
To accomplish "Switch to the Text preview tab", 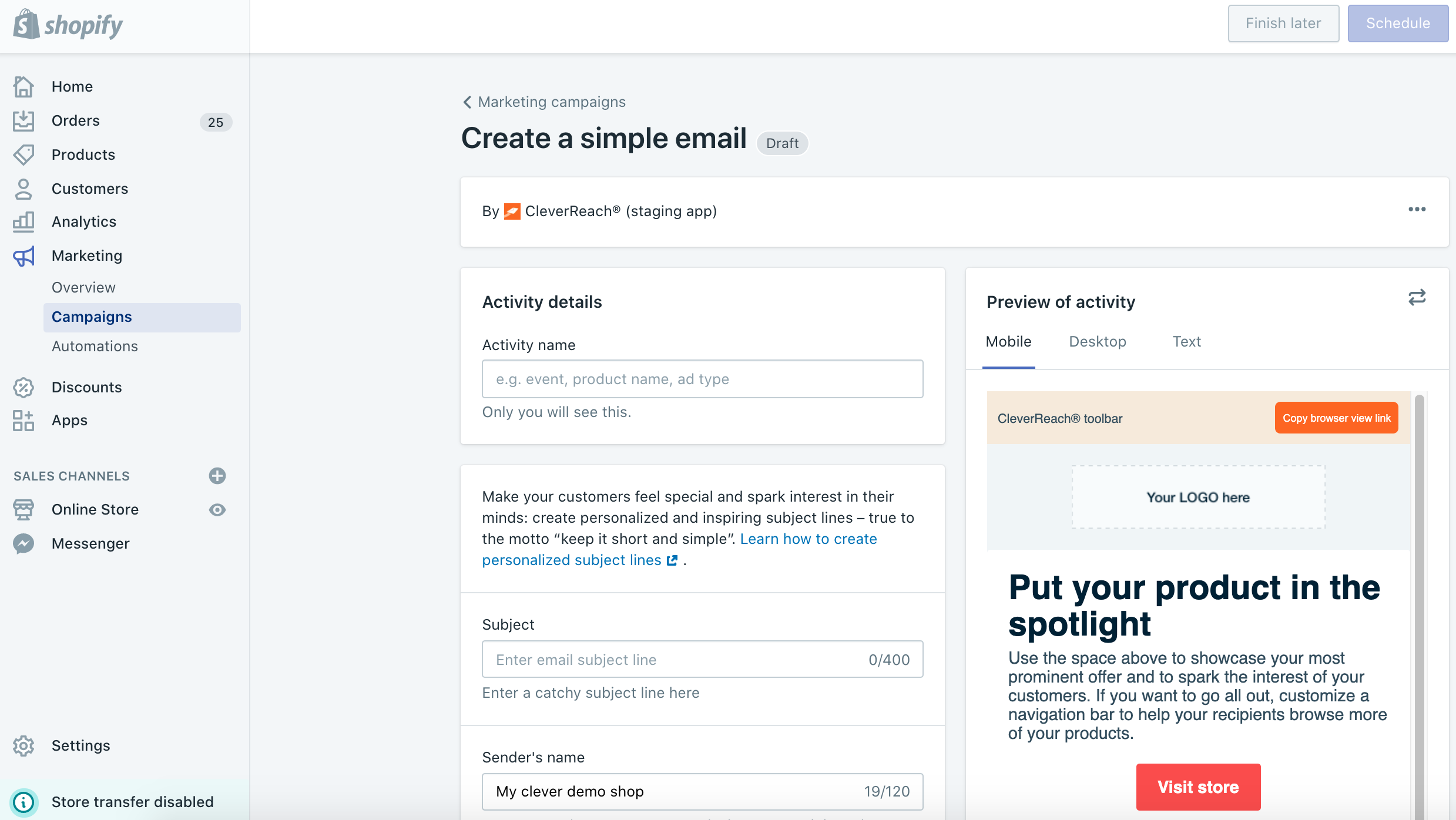I will click(1186, 342).
